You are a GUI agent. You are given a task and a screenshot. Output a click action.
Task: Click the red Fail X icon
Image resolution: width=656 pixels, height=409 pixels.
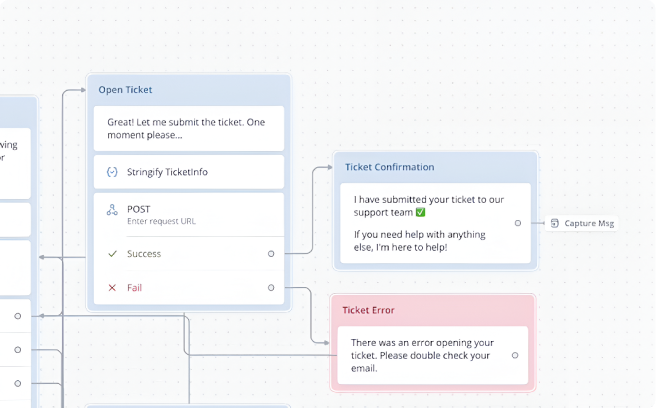coord(112,288)
